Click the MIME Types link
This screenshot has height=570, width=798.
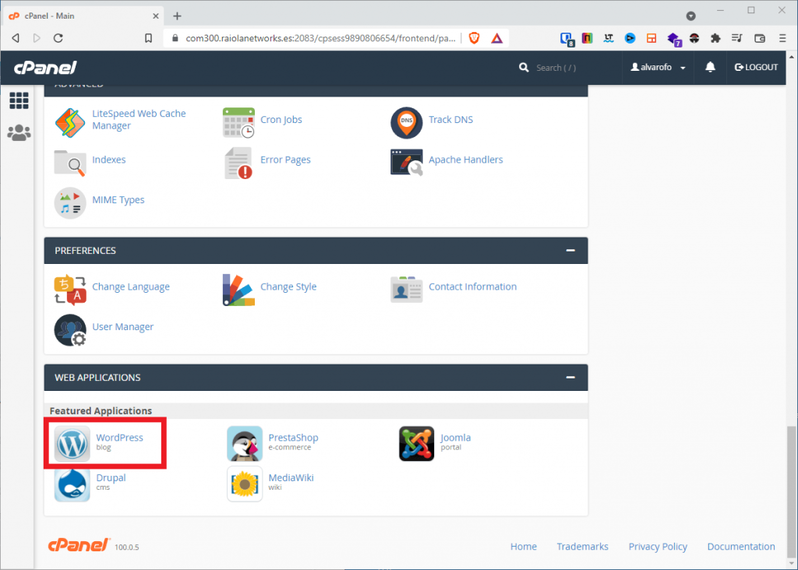click(x=118, y=200)
